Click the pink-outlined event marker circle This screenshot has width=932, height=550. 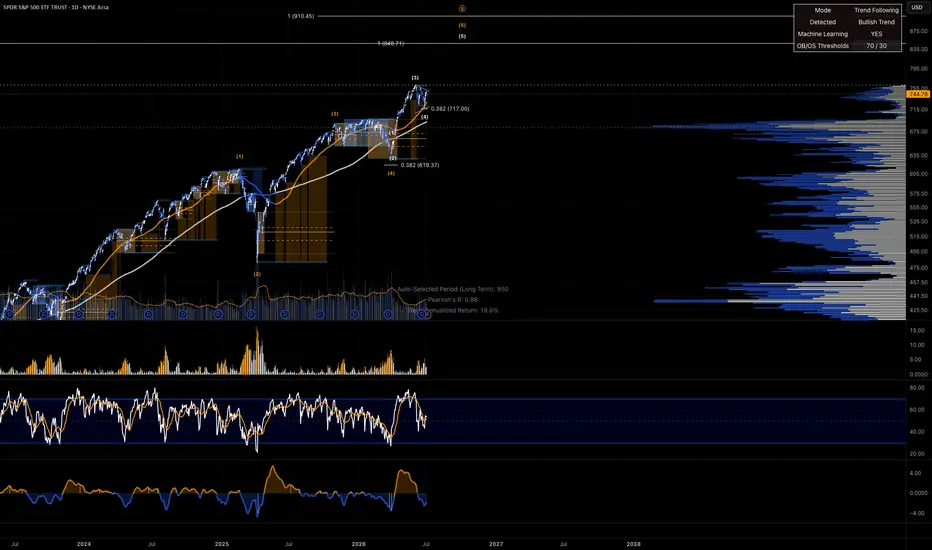427,314
